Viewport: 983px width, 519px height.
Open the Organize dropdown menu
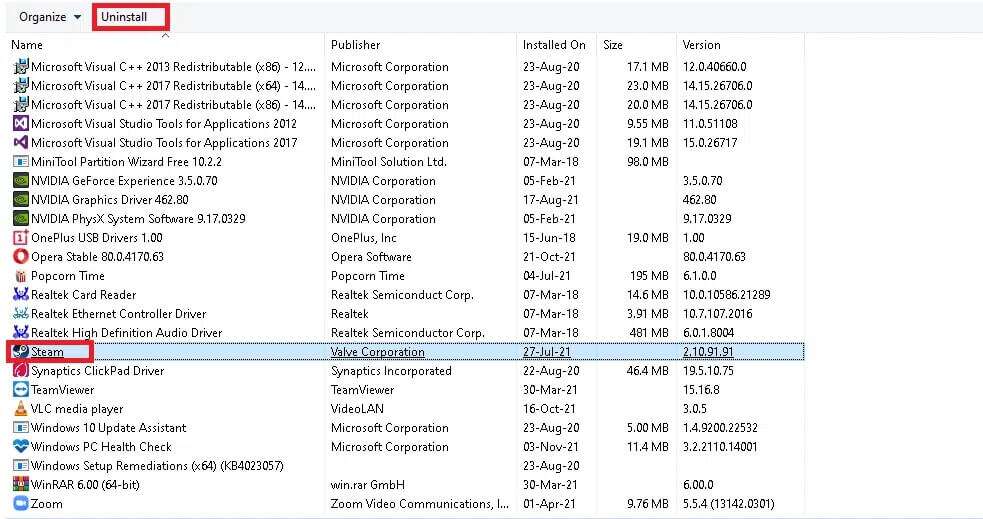point(50,17)
